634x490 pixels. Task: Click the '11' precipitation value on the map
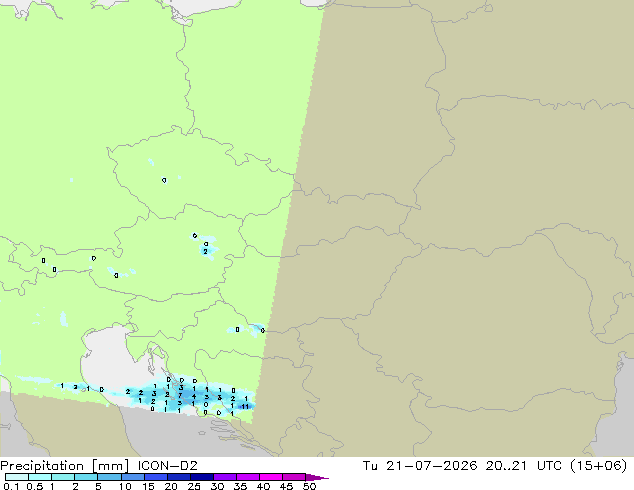point(245,406)
